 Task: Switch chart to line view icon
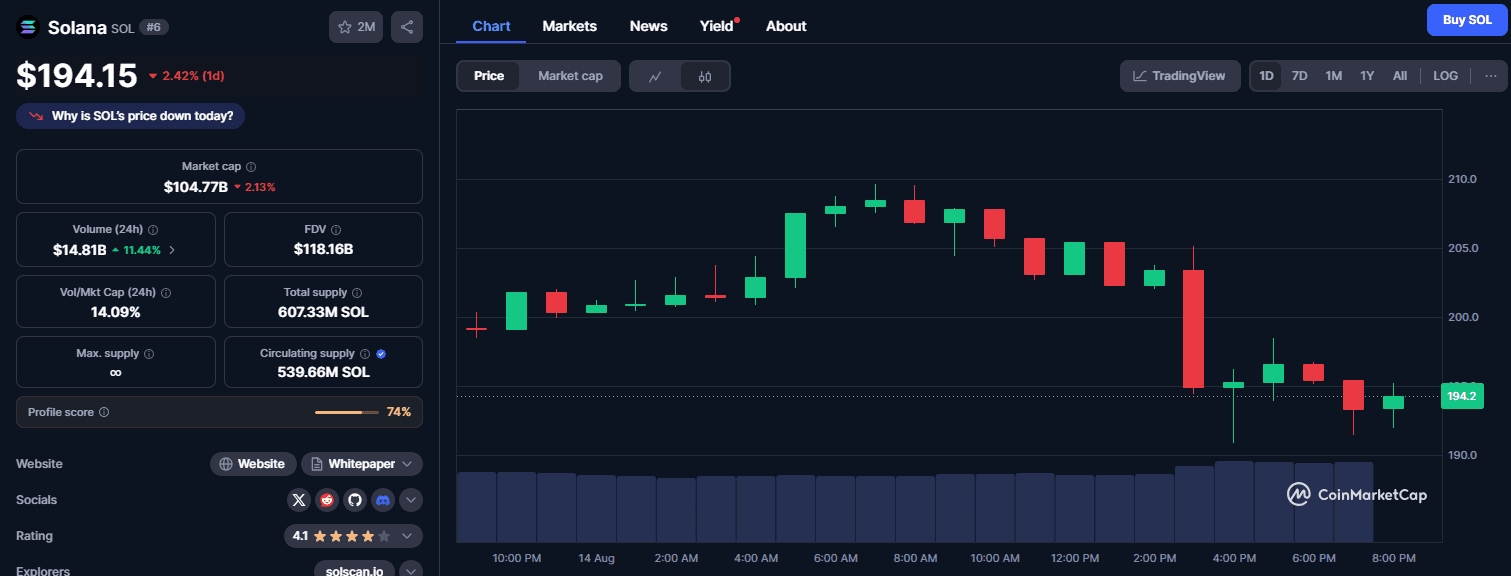pyautogui.click(x=655, y=76)
